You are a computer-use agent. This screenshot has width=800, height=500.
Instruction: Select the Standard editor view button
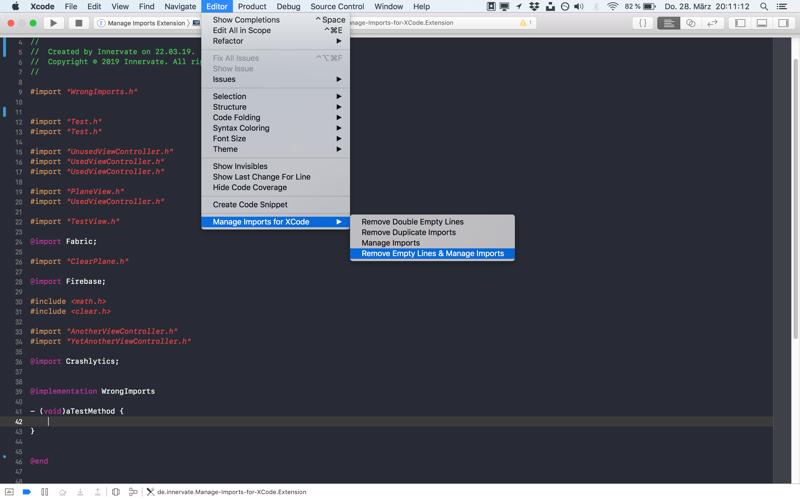tap(668, 23)
